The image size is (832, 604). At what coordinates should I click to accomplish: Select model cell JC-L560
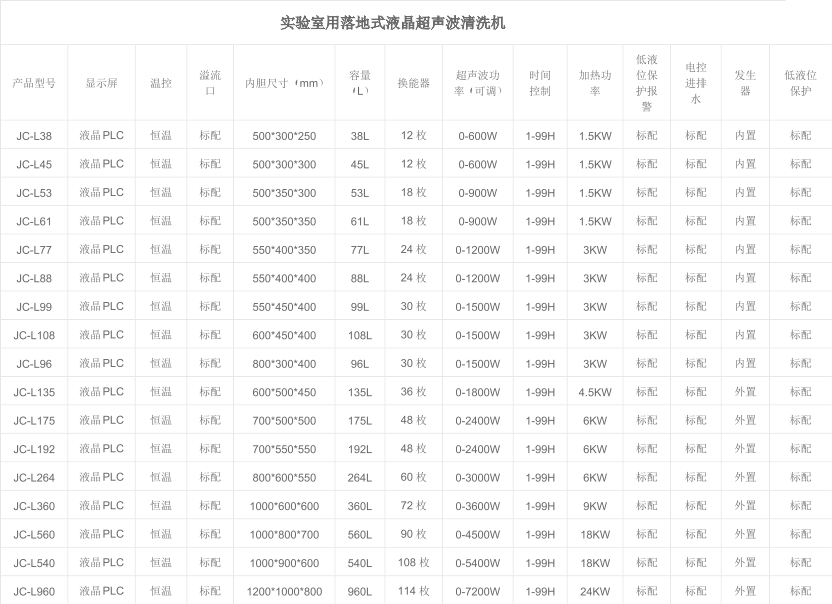tap(34, 534)
